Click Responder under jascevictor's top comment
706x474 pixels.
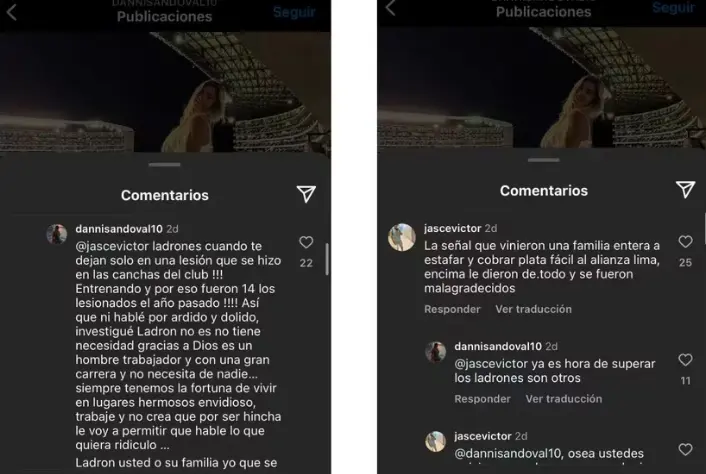[452, 309]
